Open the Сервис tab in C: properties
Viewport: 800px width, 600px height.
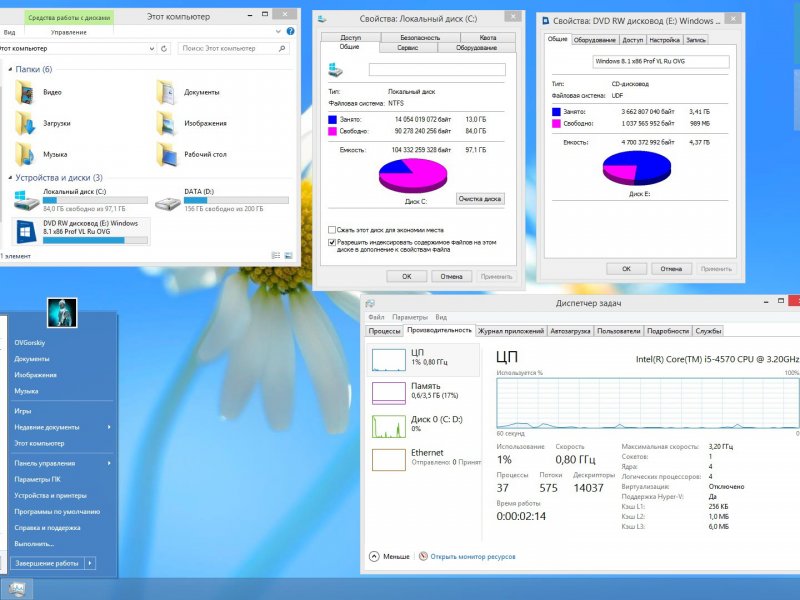pos(408,47)
